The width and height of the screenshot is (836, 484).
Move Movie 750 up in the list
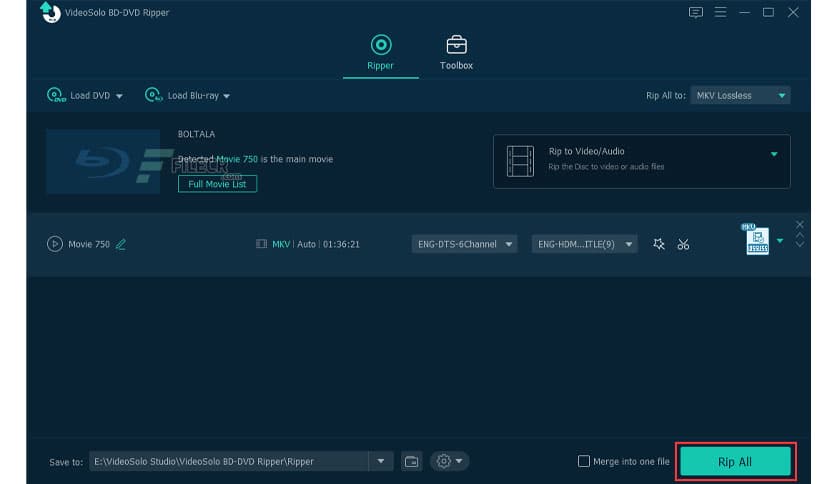tap(800, 235)
